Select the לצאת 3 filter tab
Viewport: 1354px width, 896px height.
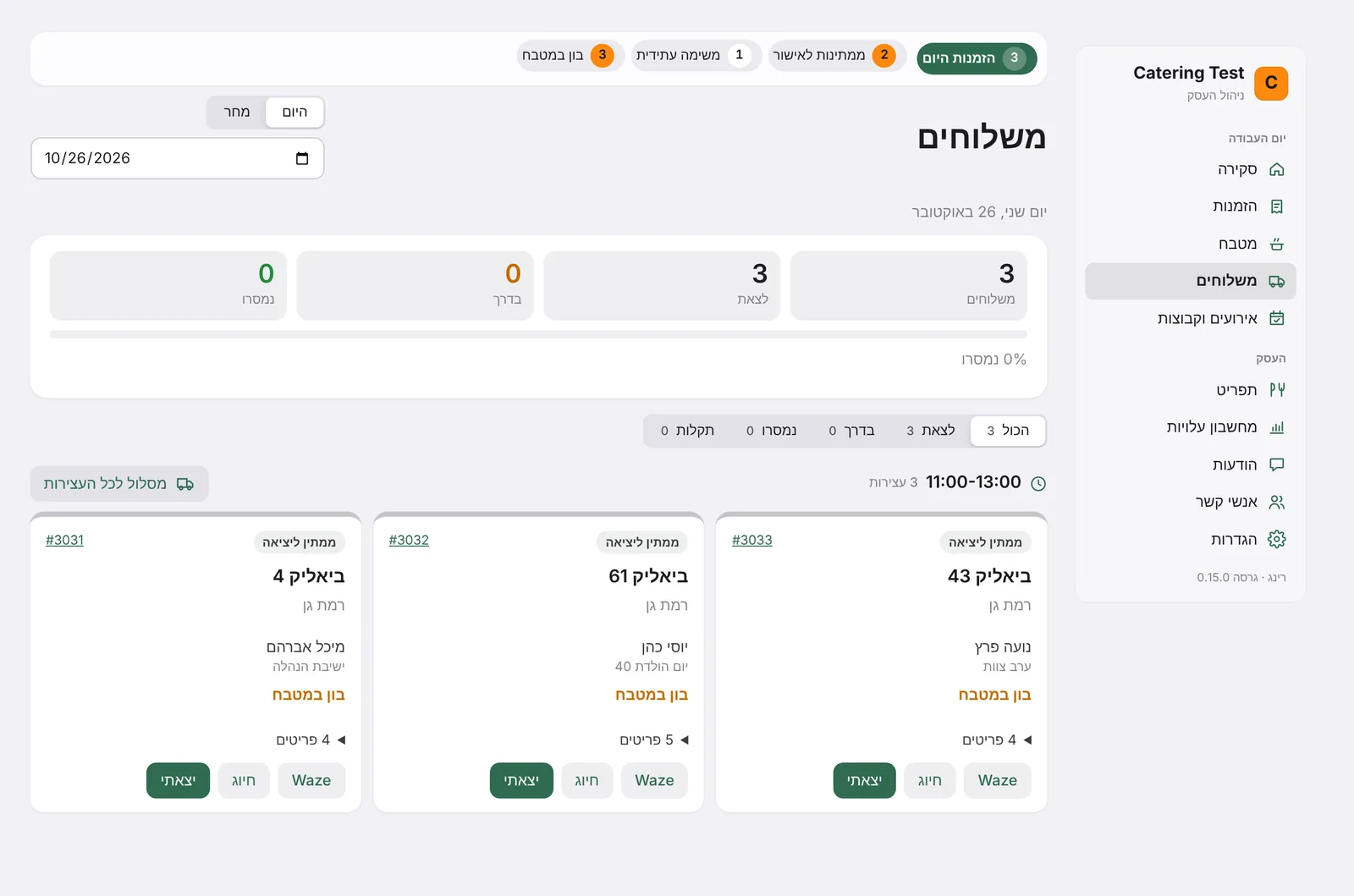click(x=931, y=431)
